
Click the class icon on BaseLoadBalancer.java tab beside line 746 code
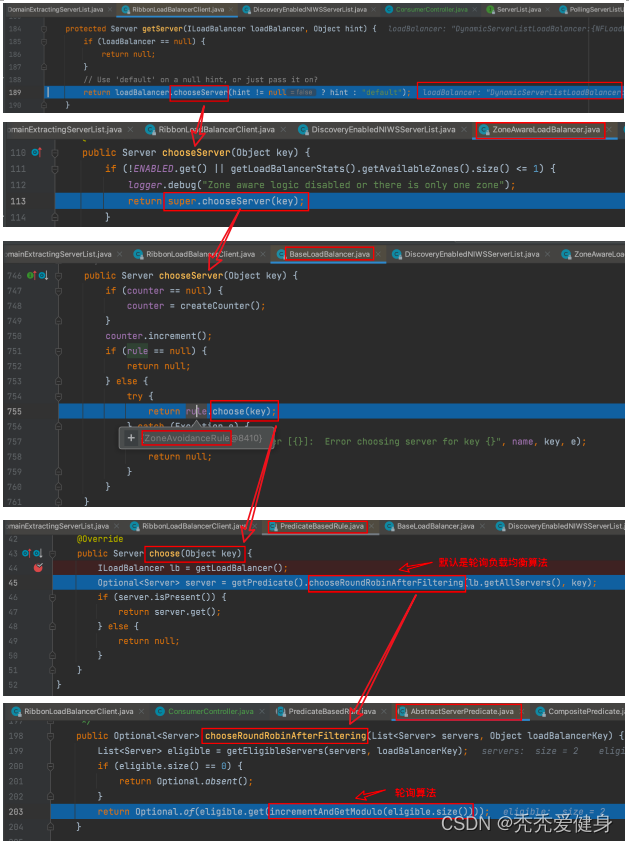point(281,254)
